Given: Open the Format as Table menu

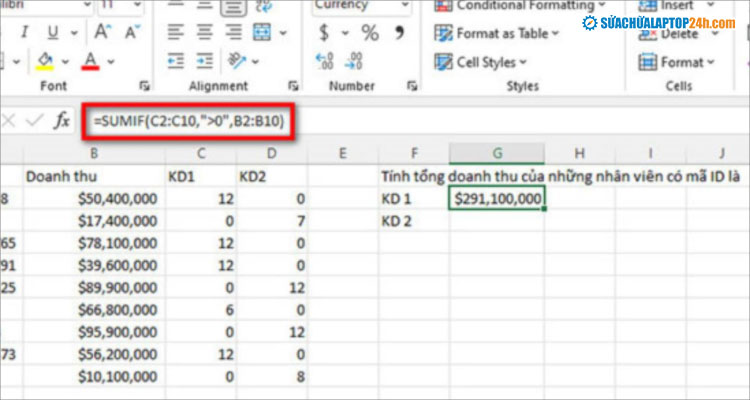Looking at the screenshot, I should pyautogui.click(x=496, y=33).
